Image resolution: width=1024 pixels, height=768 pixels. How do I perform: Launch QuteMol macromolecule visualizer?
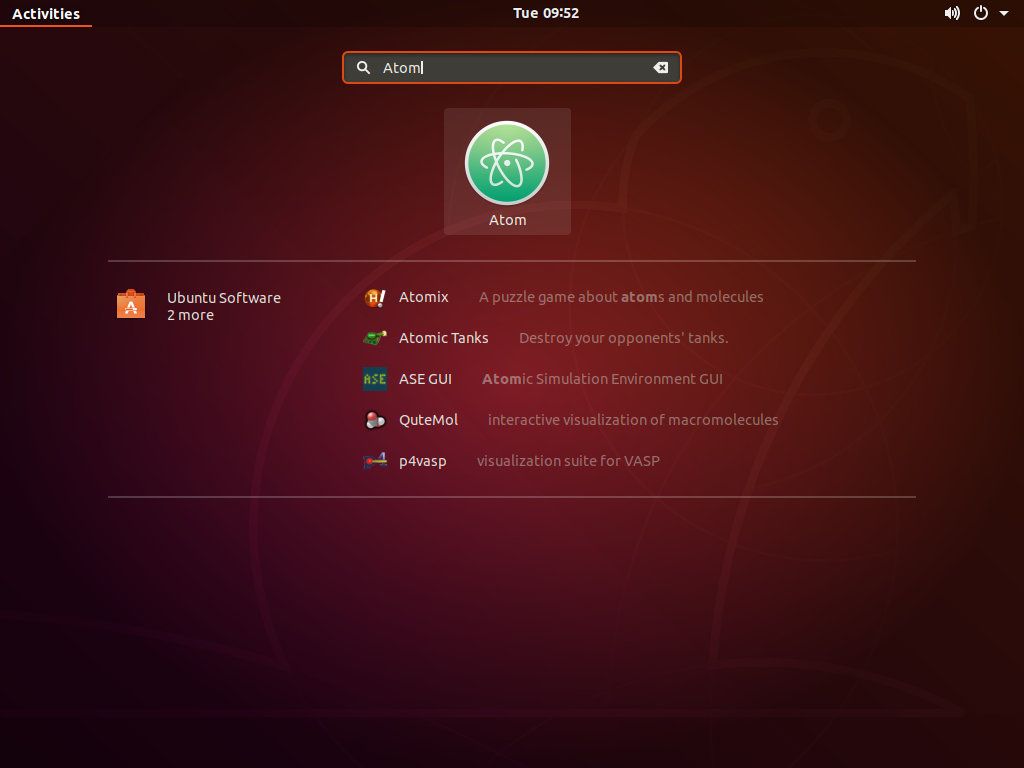click(x=430, y=420)
